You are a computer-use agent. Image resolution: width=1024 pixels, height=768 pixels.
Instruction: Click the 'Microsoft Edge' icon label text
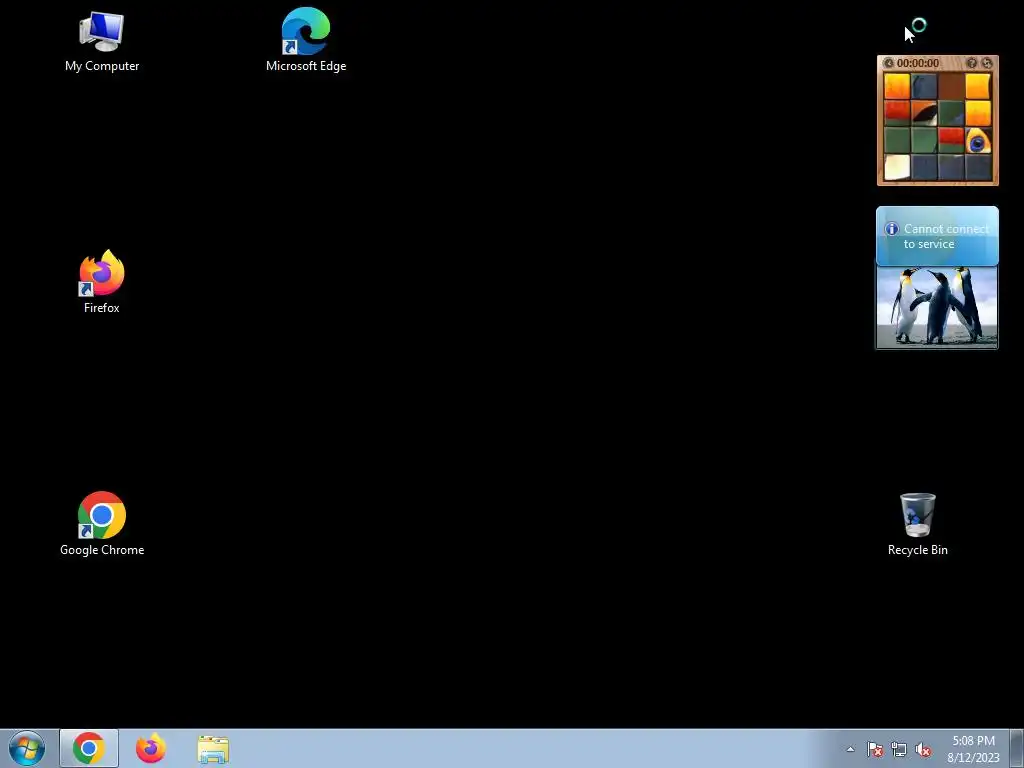306,66
